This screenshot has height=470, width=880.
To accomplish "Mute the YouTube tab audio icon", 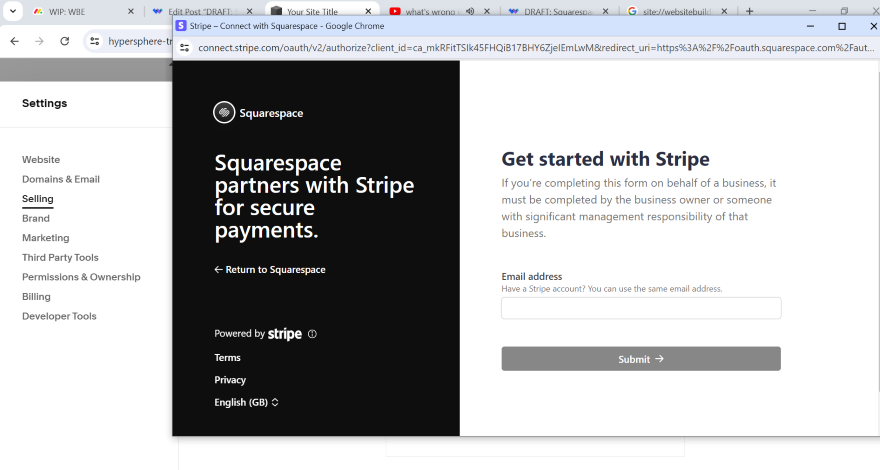I will point(470,11).
